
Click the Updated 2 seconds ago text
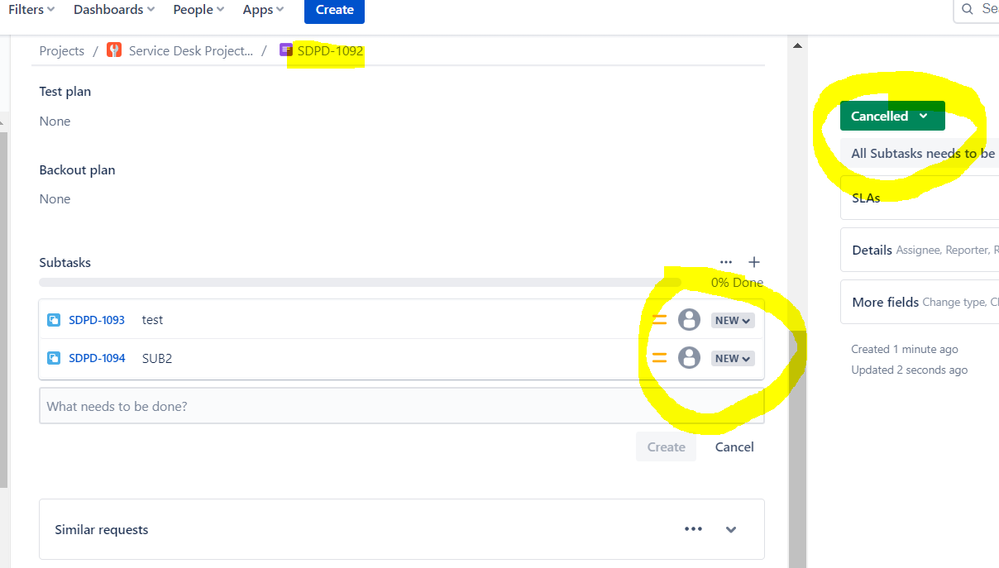pyautogui.click(x=909, y=370)
